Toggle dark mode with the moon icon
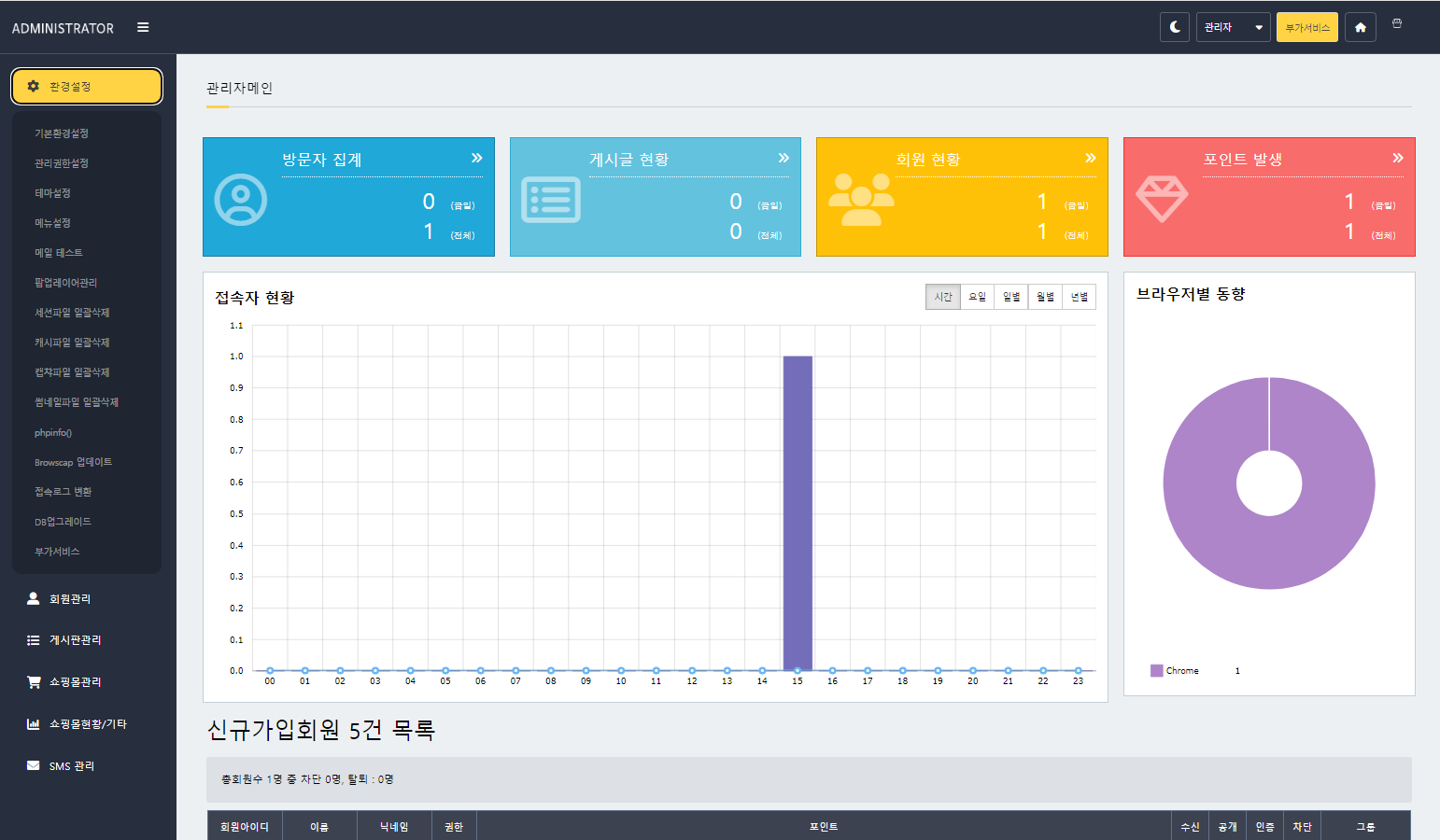Image resolution: width=1440 pixels, height=840 pixels. pos(1175,27)
